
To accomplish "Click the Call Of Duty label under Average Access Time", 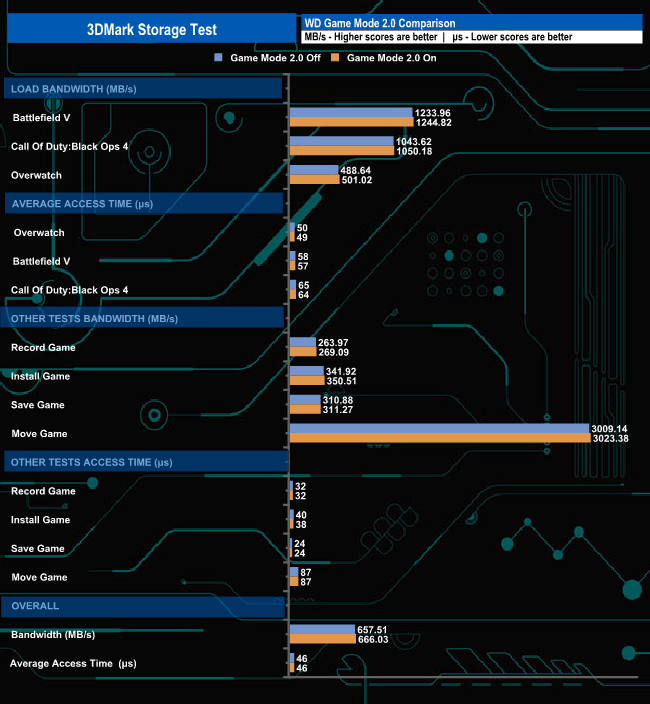I will click(70, 290).
